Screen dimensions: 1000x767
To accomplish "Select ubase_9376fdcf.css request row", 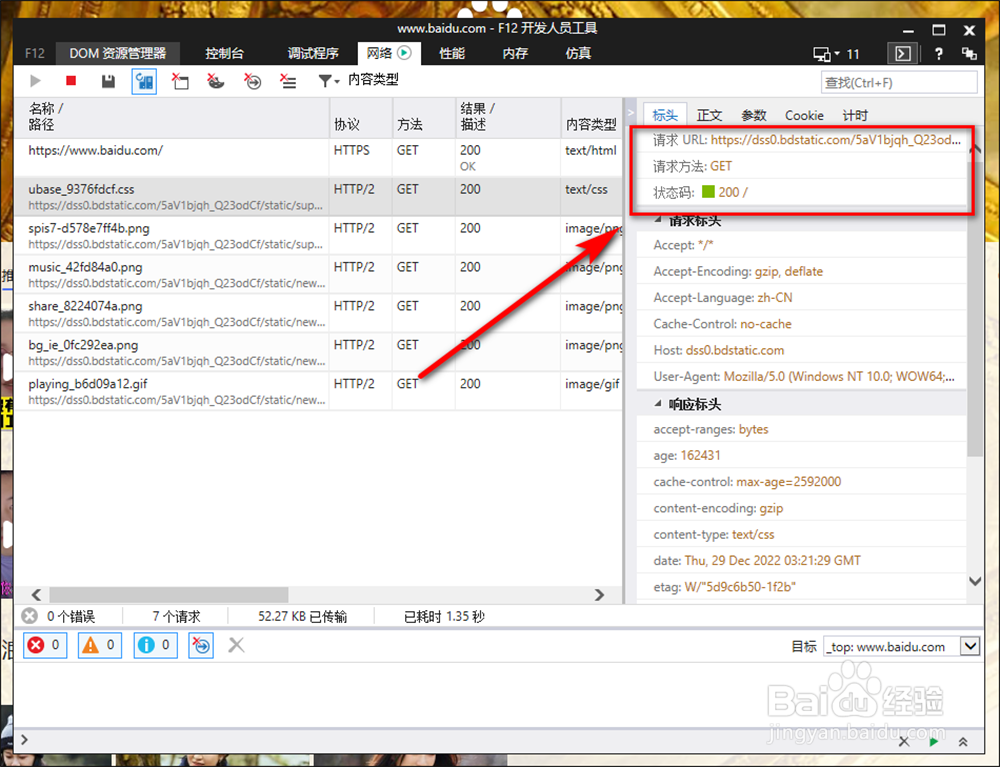I will [x=318, y=196].
